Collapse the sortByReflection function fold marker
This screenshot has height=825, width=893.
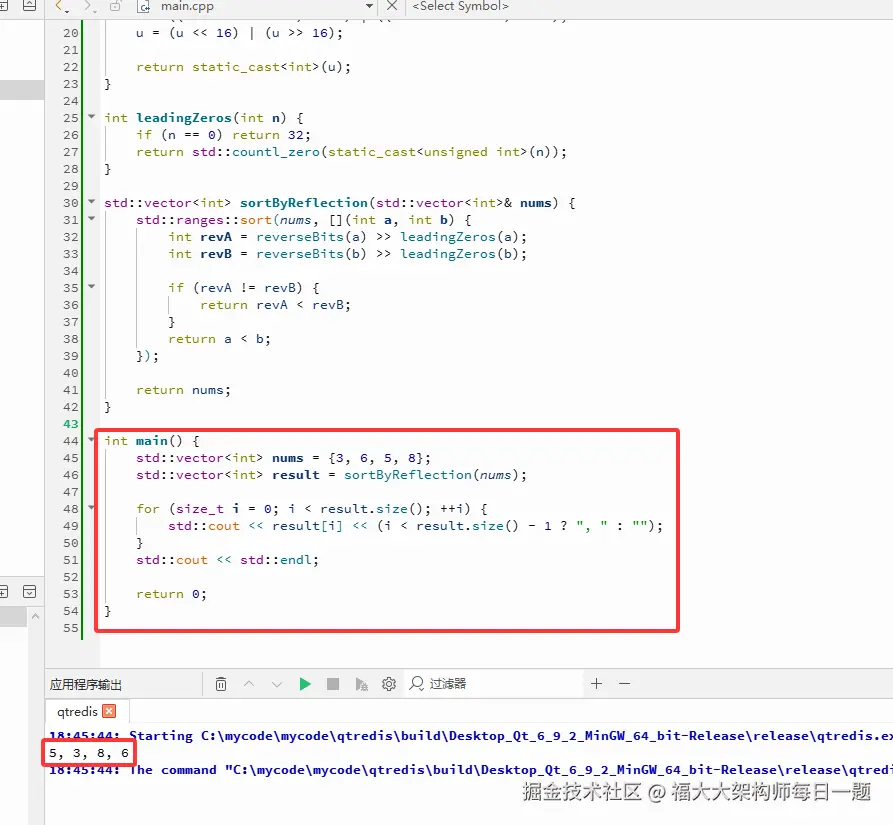pyautogui.click(x=92, y=202)
